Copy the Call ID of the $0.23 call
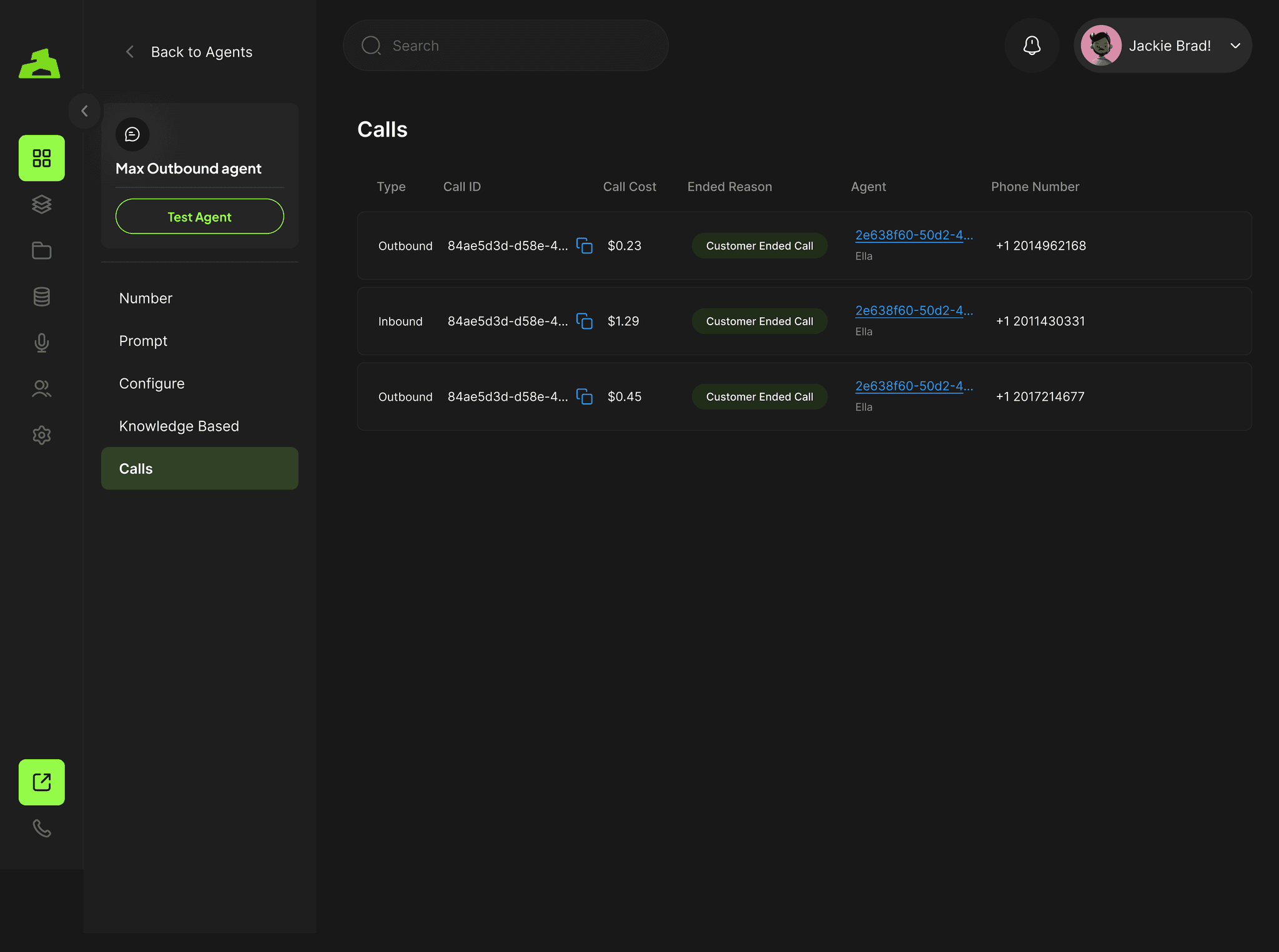This screenshot has width=1279, height=952. click(585, 246)
